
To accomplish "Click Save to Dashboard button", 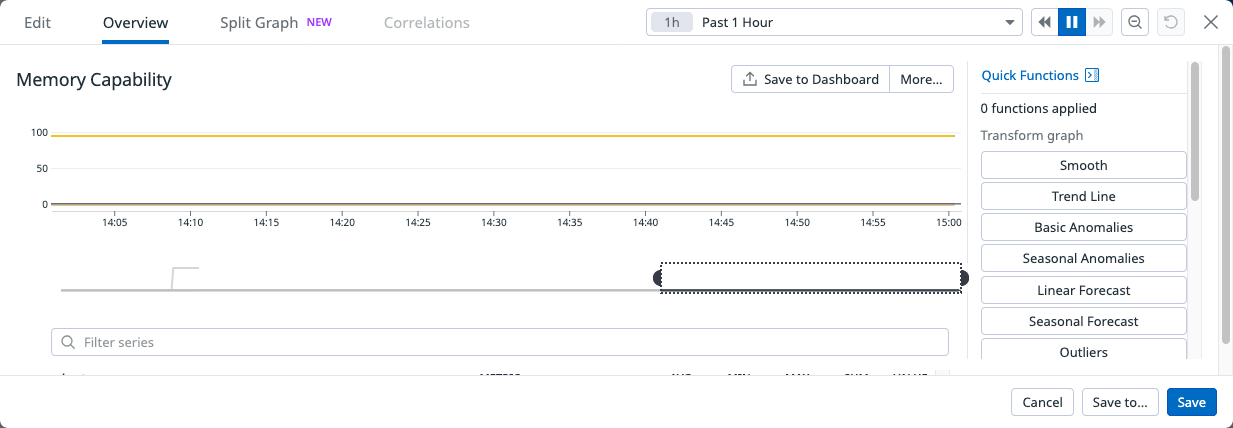I will pos(810,79).
